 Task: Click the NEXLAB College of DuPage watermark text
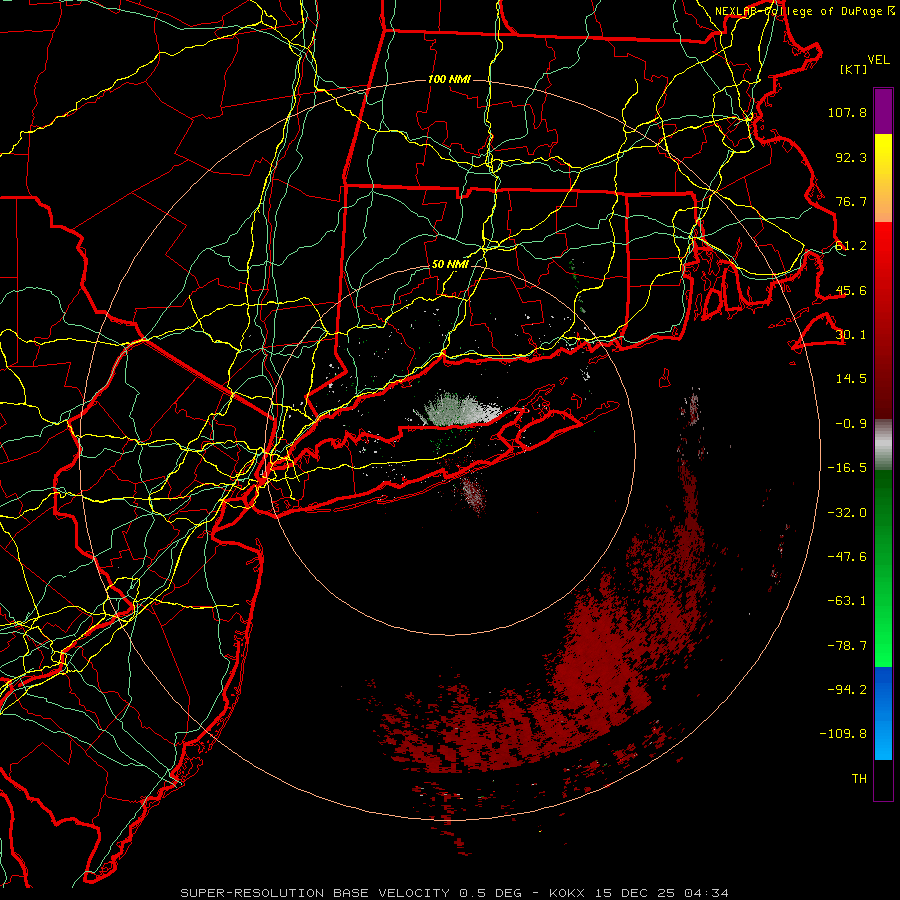(x=806, y=11)
